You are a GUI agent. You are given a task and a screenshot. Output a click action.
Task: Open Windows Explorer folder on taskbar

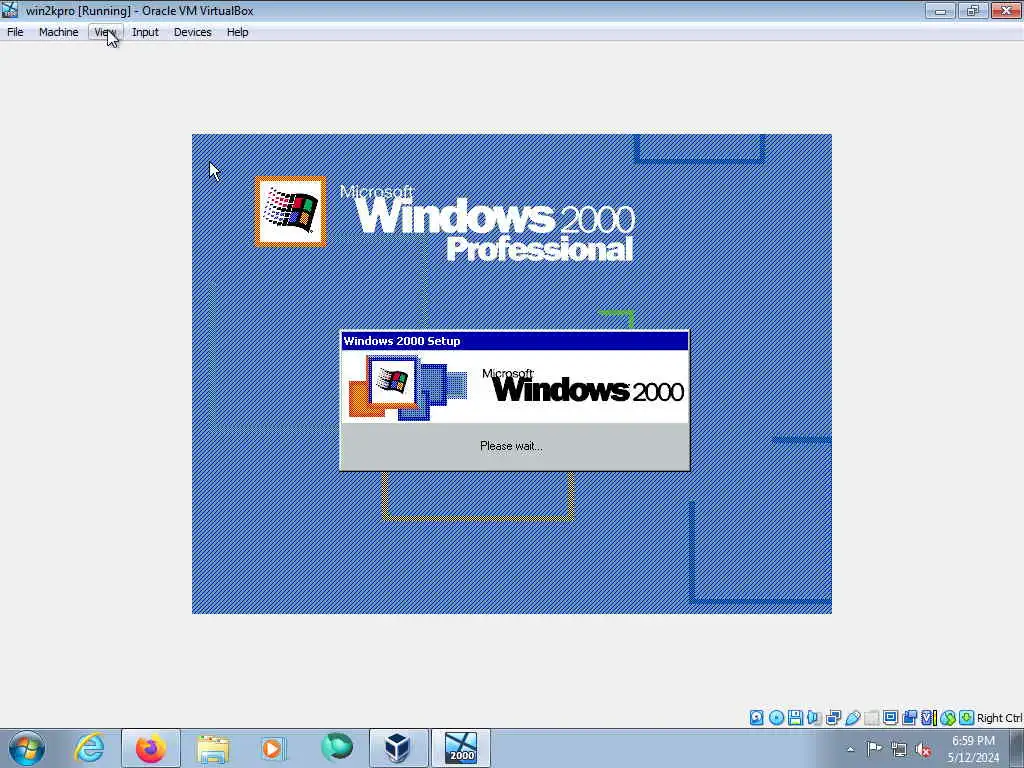[x=213, y=748]
